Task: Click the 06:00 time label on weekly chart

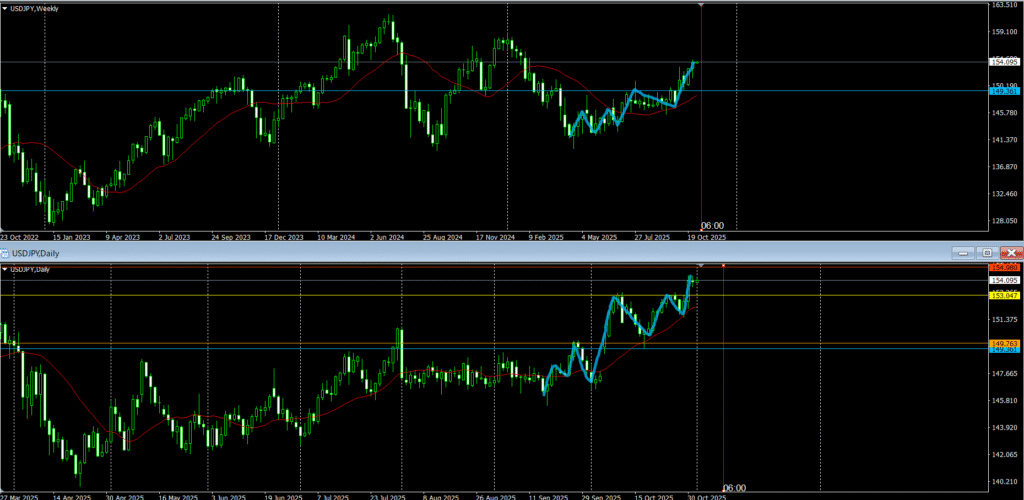Action: (712, 226)
